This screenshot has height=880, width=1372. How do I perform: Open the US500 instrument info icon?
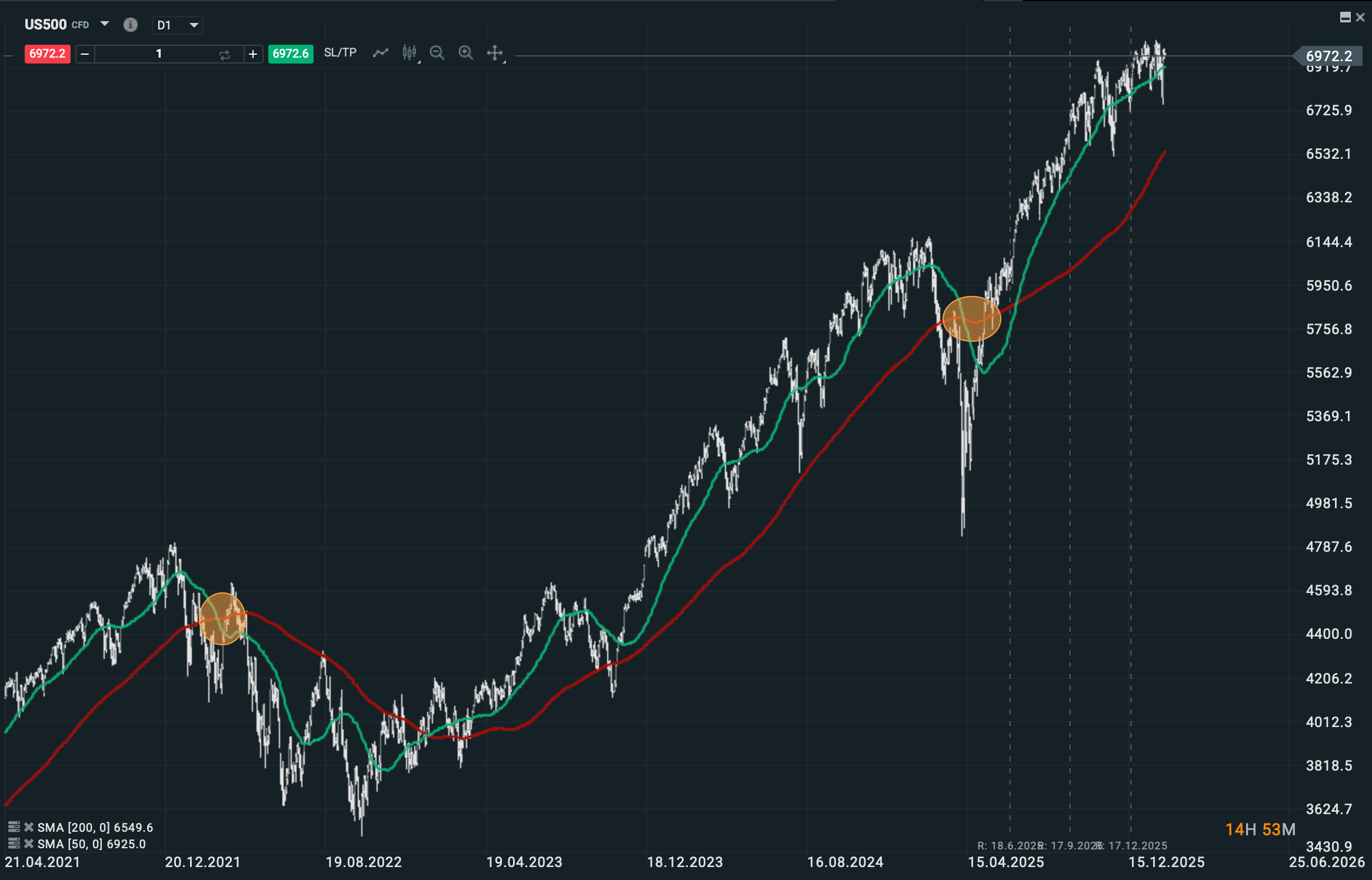coord(130,25)
